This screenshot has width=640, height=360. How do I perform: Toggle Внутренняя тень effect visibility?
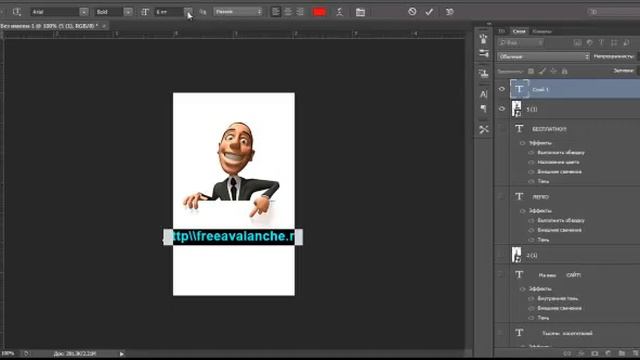point(531,298)
